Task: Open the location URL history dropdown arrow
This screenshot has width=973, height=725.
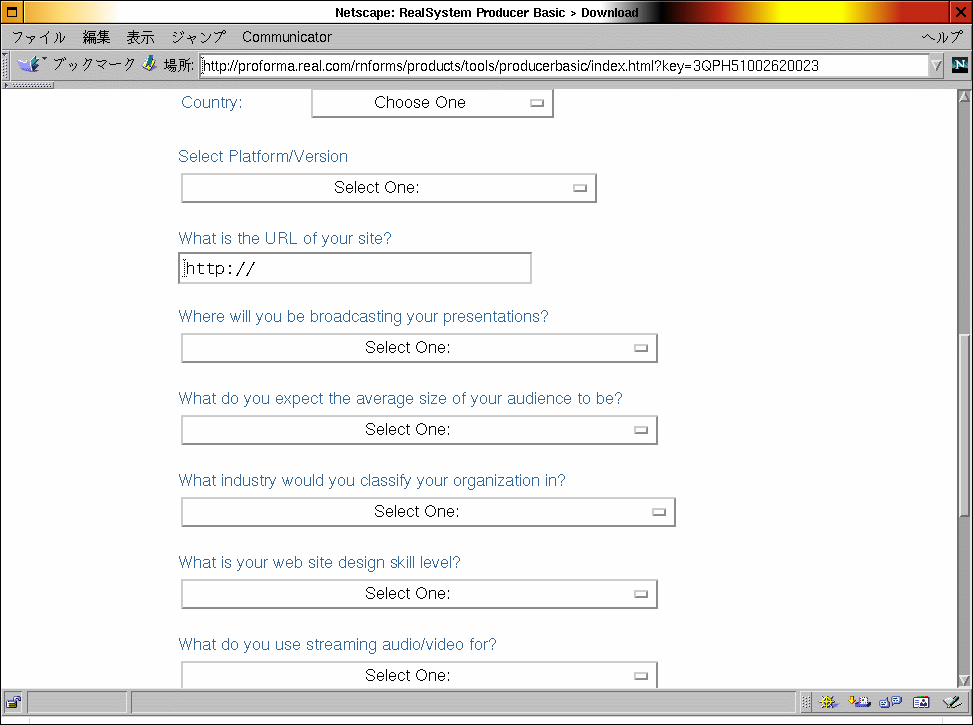Action: click(936, 65)
